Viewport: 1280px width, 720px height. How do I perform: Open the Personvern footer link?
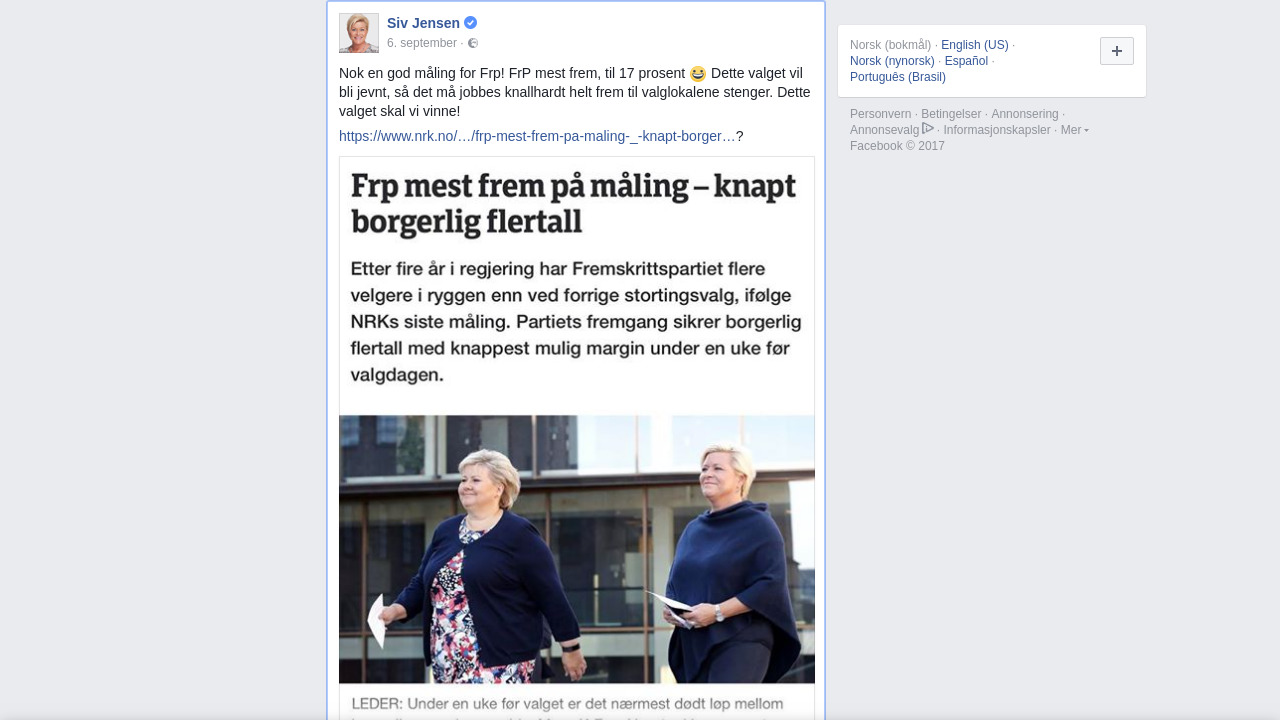pos(881,114)
